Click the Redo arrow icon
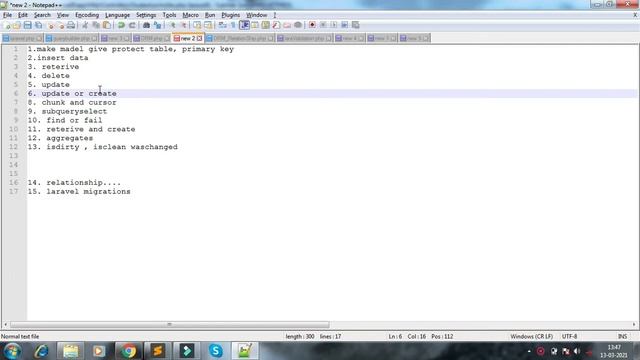This screenshot has width=640, height=360. coord(132,25)
